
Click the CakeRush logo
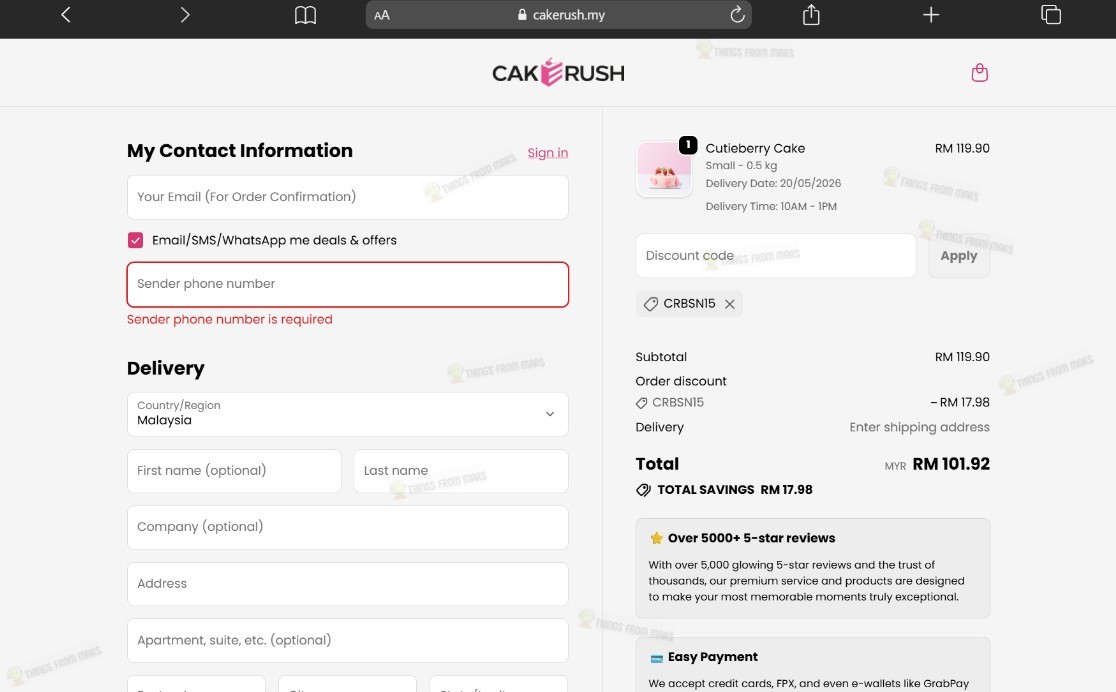[x=558, y=73]
